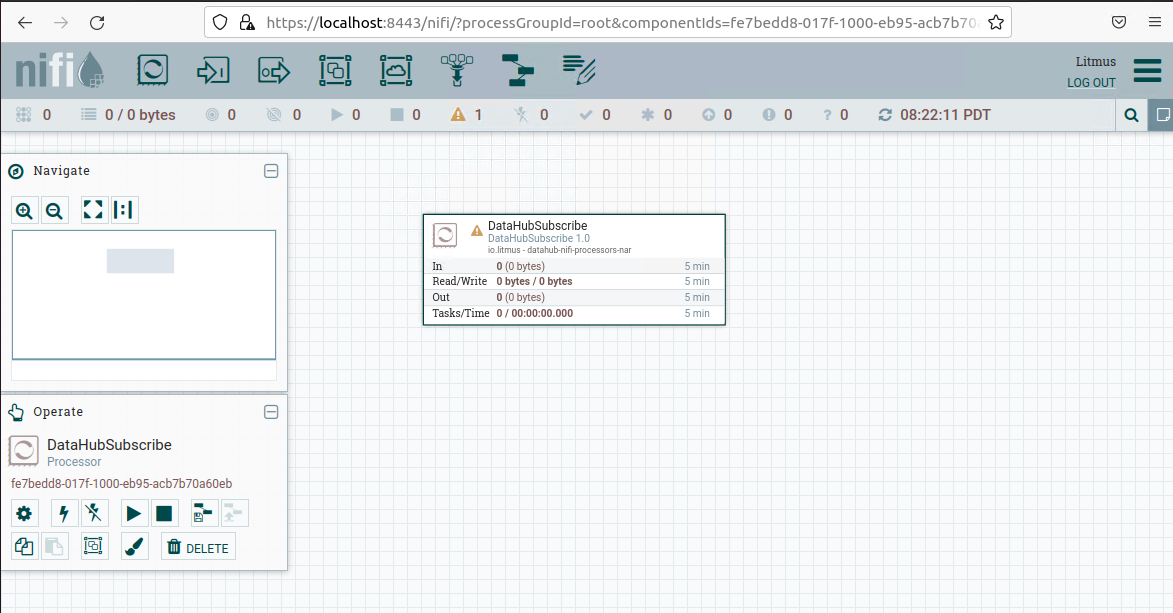Open the flow search magnifier
The image size is (1173, 613).
coord(1131,115)
